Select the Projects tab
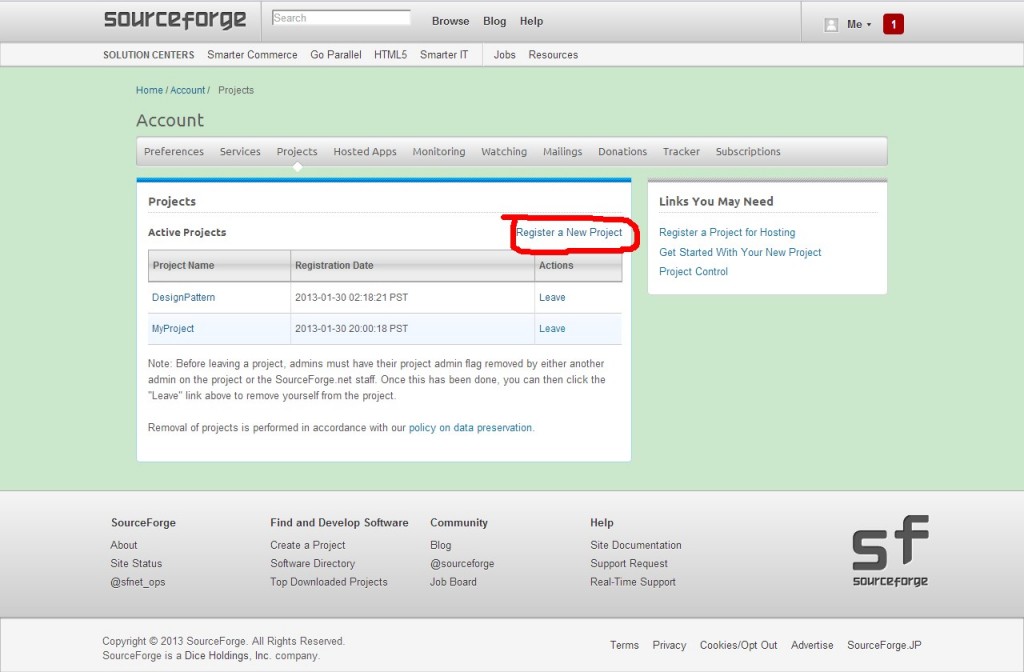This screenshot has width=1024, height=672. coord(296,152)
